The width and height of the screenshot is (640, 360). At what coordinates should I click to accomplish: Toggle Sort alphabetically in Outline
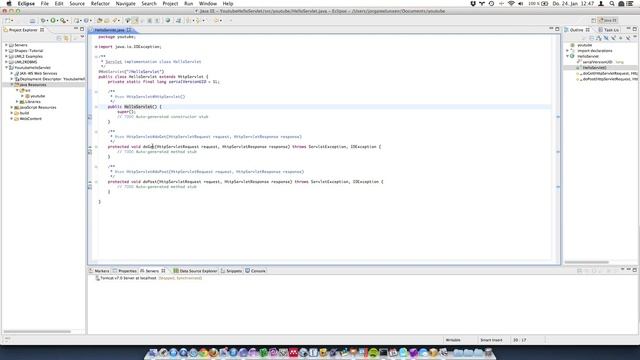pyautogui.click(x=598, y=38)
